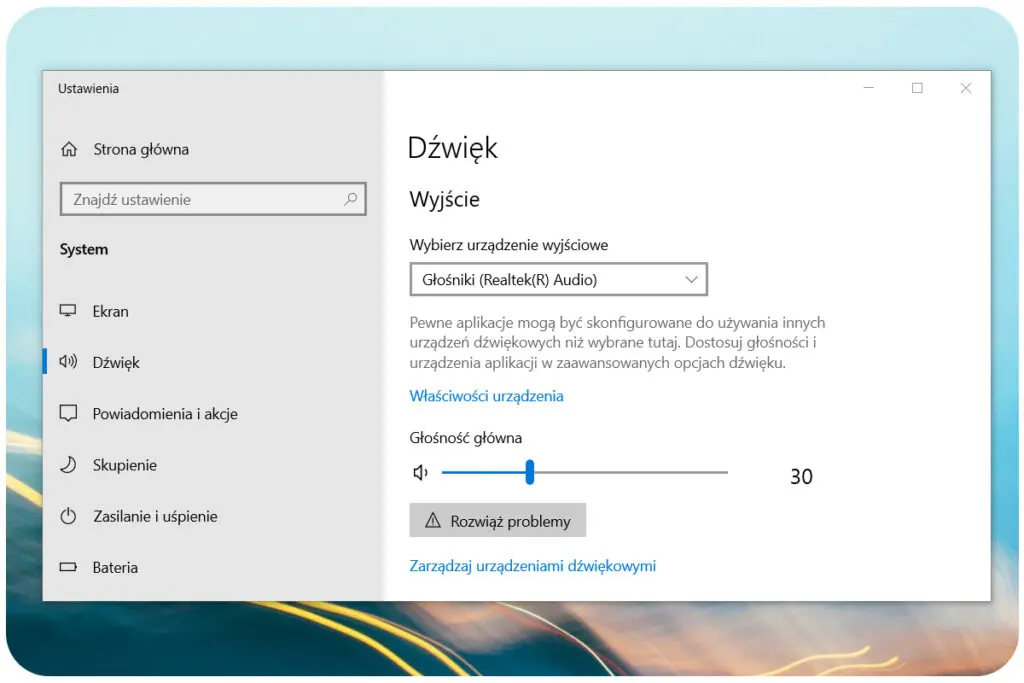The height and width of the screenshot is (683, 1024).
Task: Click Zarządzaj urządzeniami dźwiękowymi link
Action: pos(532,566)
